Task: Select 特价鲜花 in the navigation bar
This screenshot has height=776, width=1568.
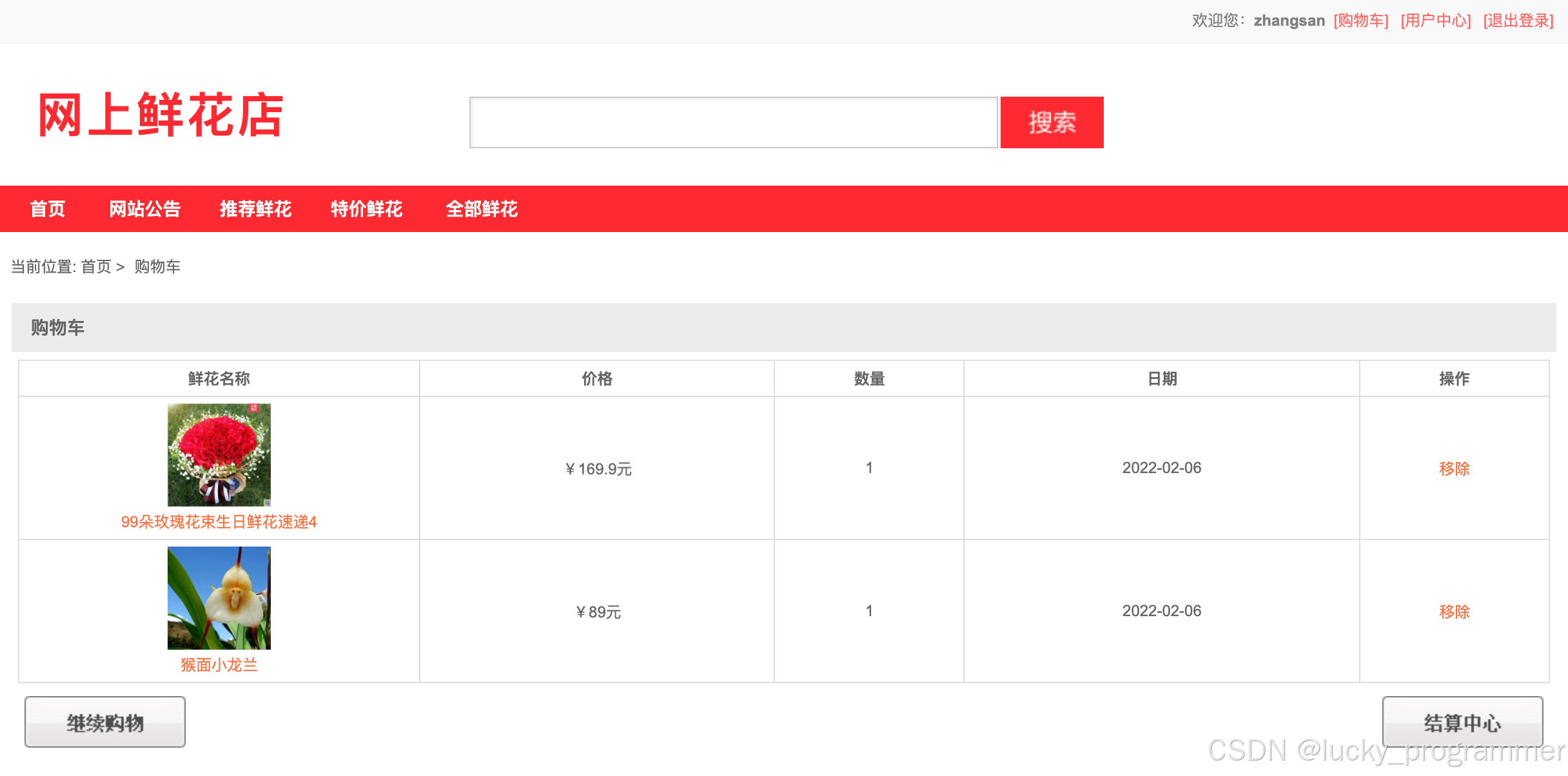Action: pyautogui.click(x=366, y=209)
